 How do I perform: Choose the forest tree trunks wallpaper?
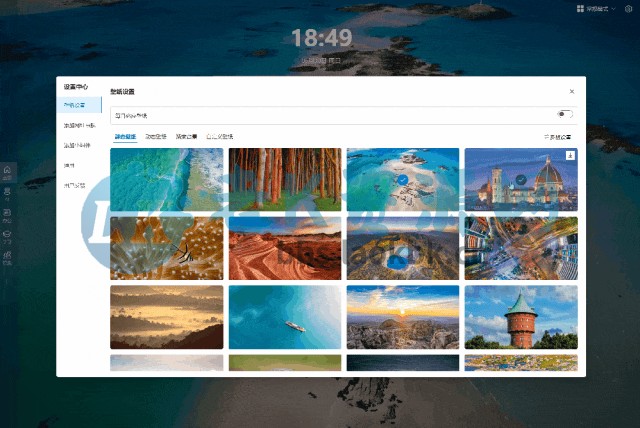[x=285, y=179]
